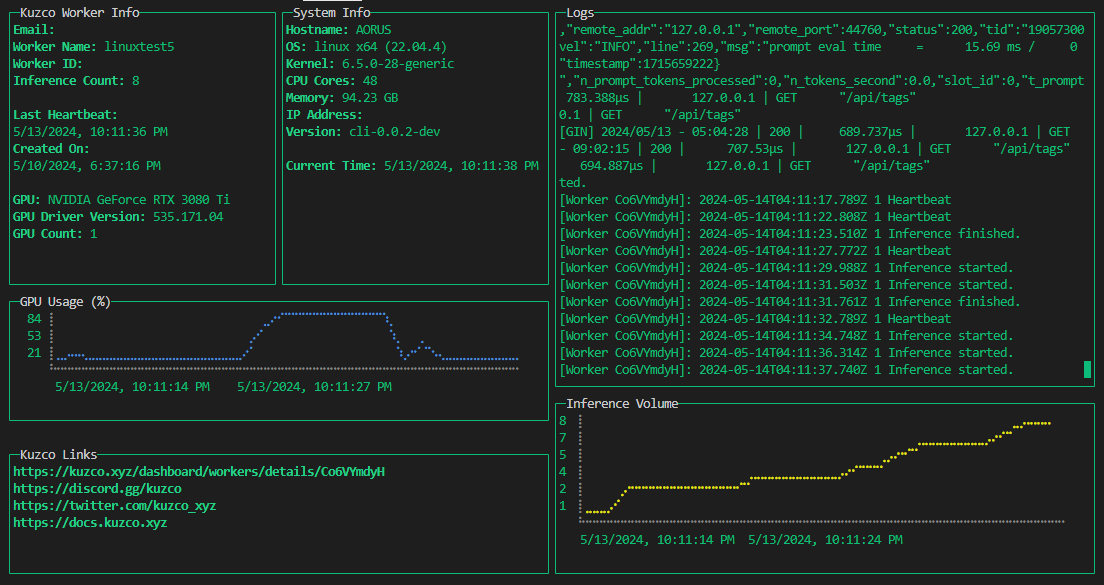Click the GPU Usage axis label "53"

(x=34, y=336)
